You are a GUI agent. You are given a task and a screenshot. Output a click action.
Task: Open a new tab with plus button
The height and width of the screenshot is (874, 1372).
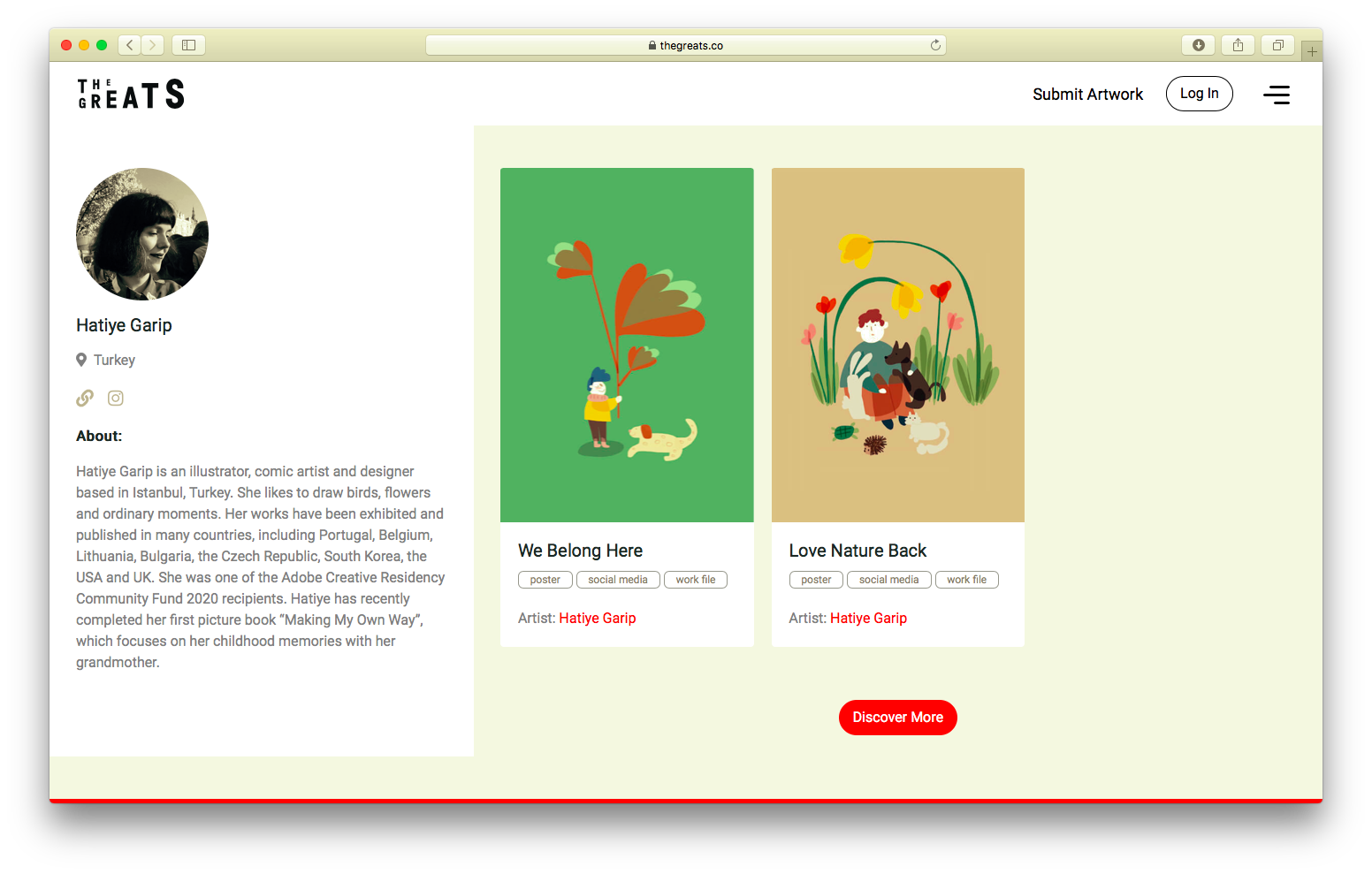point(1312,51)
